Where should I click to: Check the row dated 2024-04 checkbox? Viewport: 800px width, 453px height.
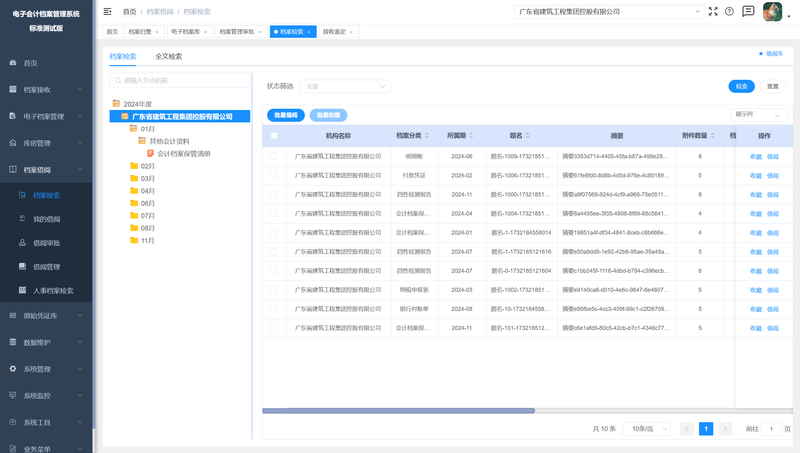[273, 213]
